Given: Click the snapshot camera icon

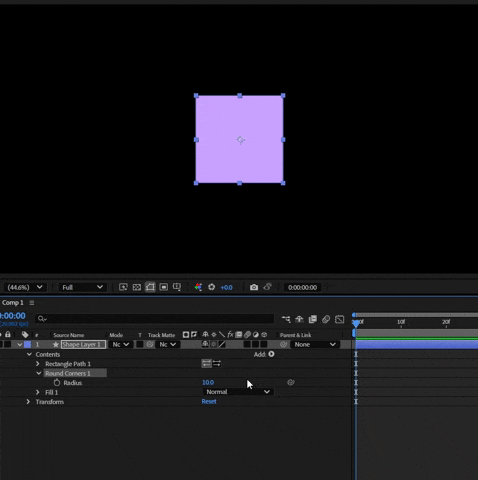Looking at the screenshot, I should (254, 287).
